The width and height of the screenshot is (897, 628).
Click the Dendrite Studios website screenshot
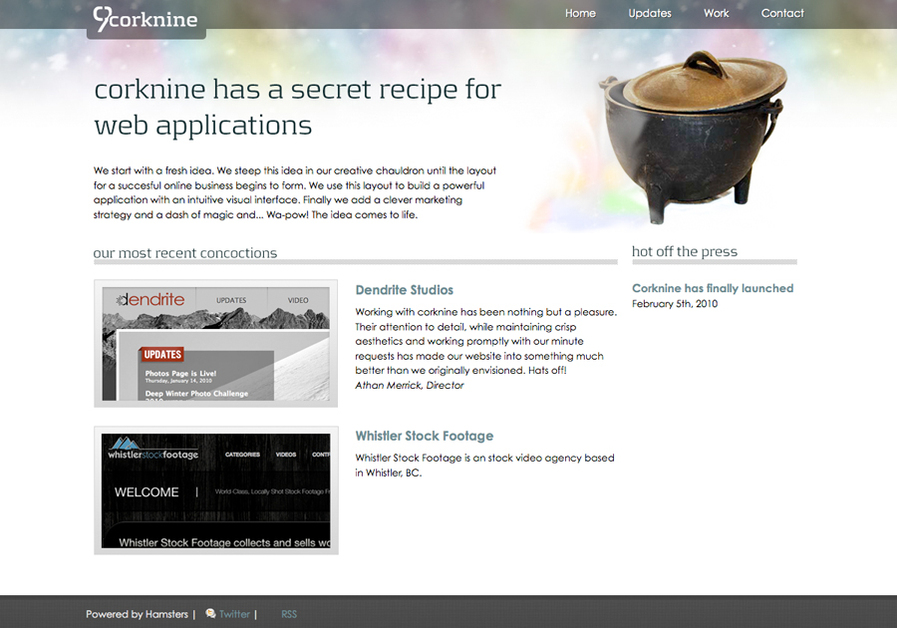point(215,343)
